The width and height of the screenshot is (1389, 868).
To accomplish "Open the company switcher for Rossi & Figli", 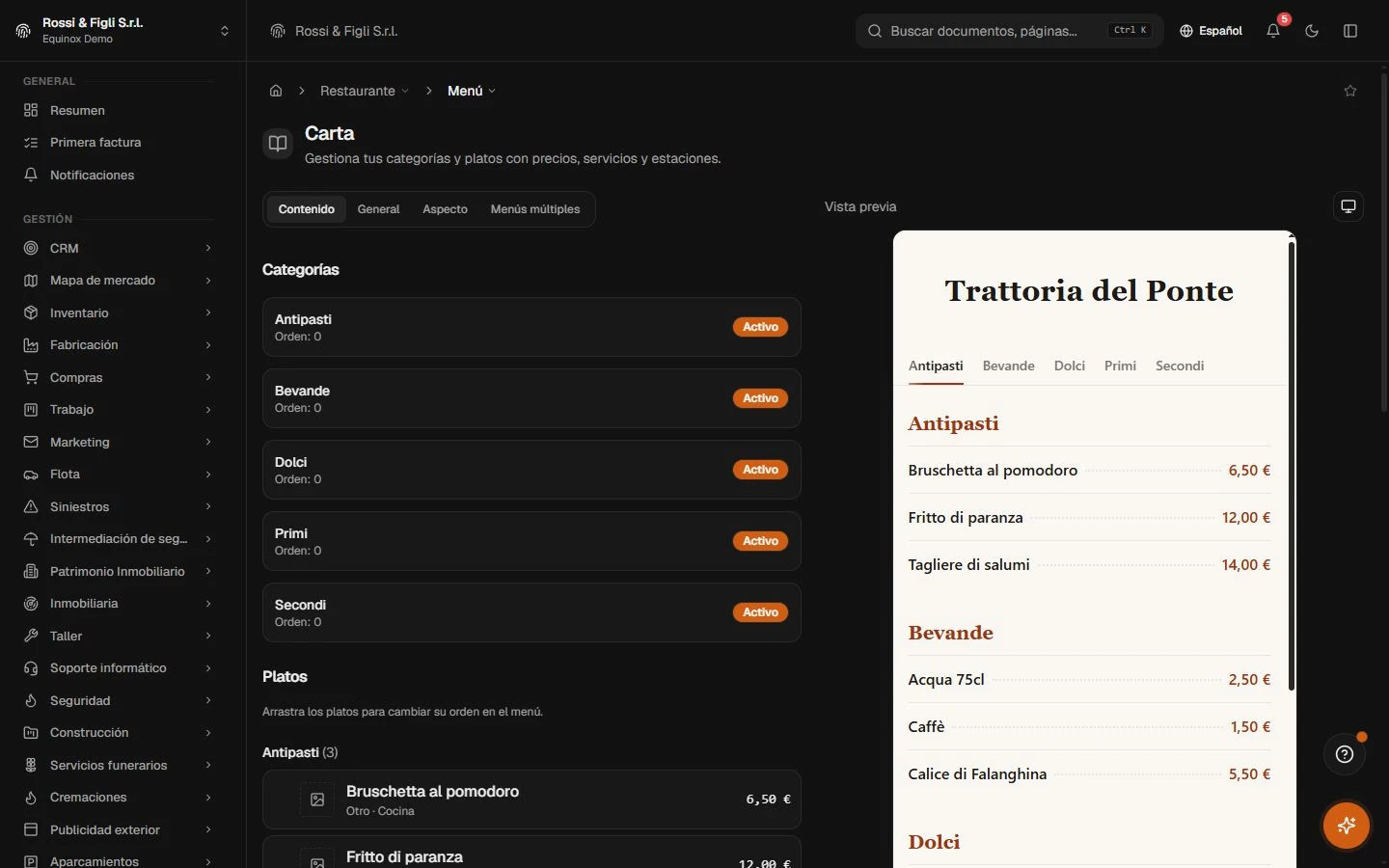I will 123,31.
